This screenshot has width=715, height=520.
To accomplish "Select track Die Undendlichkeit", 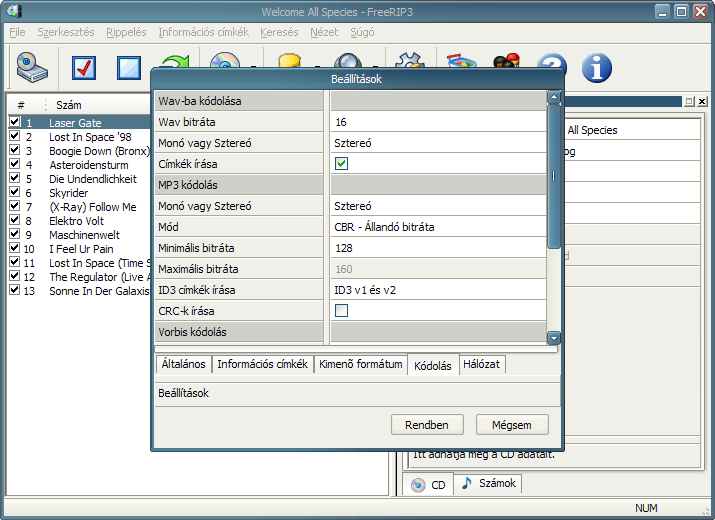I will click(93, 179).
